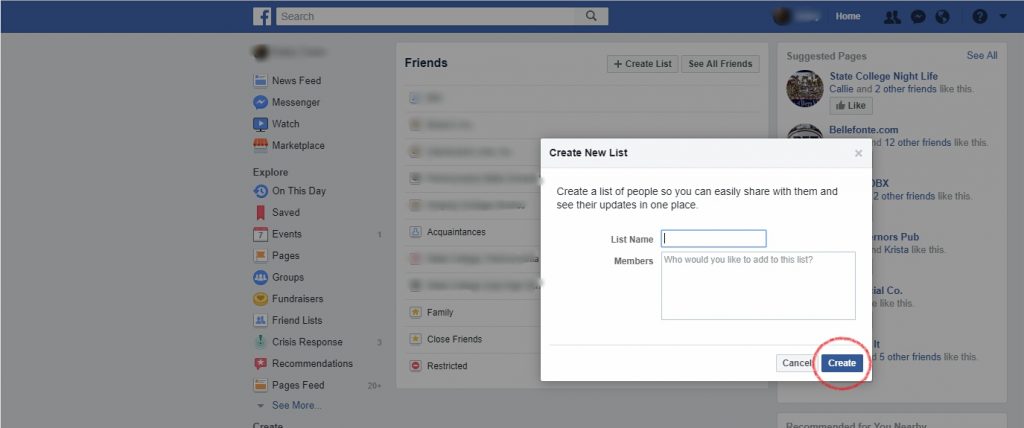Open the Family friend list
This screenshot has height=428, width=1024.
pyautogui.click(x=440, y=312)
